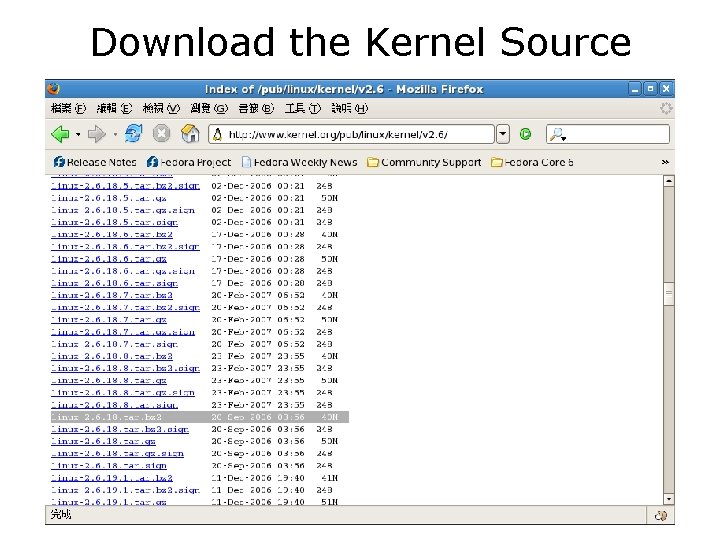Click linux-2.6.18.tar.gz.sign link
Screen dimensions: 720x540
(x=118, y=454)
